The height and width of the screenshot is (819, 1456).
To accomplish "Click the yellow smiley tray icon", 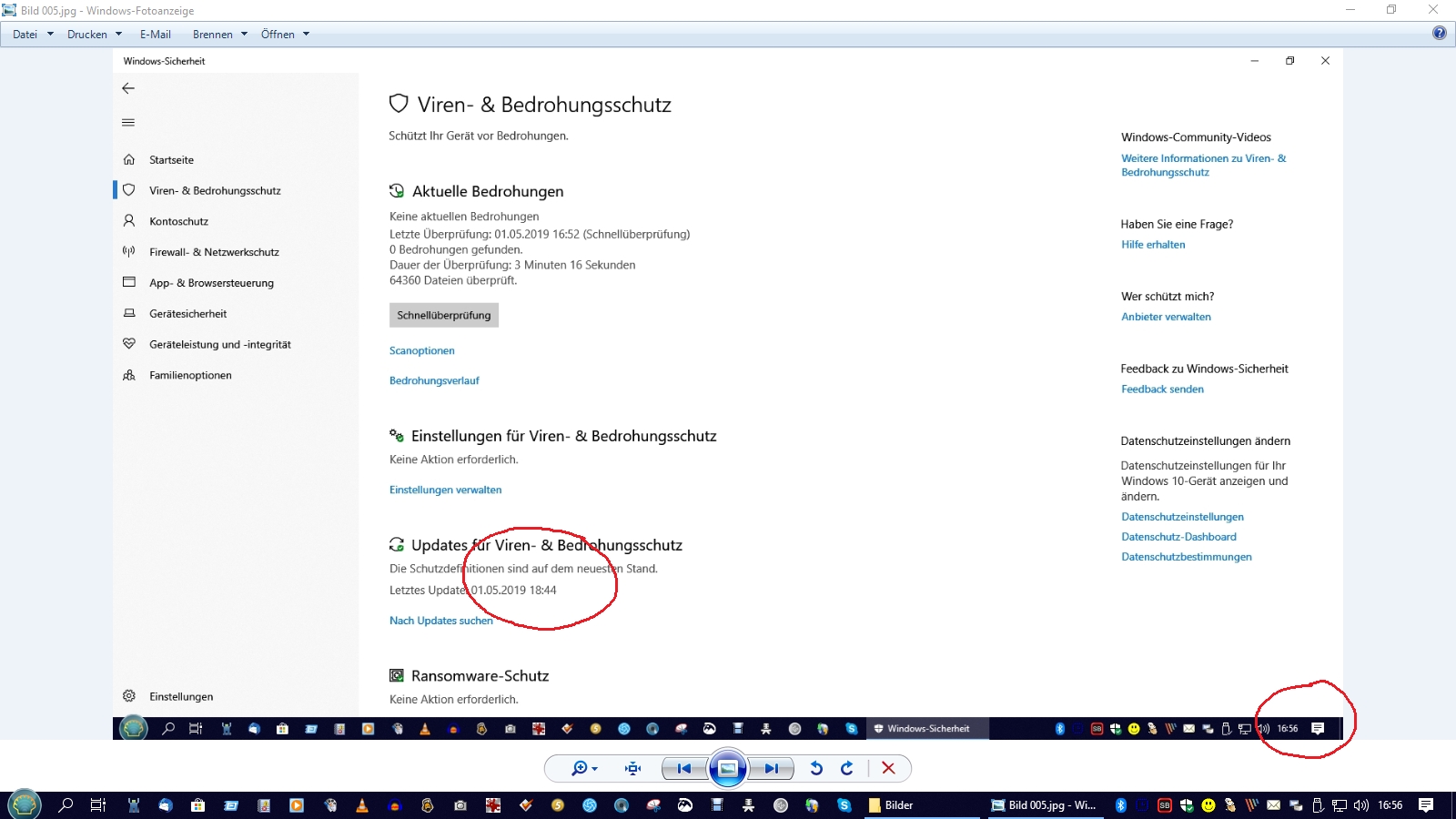I will 1208,805.
